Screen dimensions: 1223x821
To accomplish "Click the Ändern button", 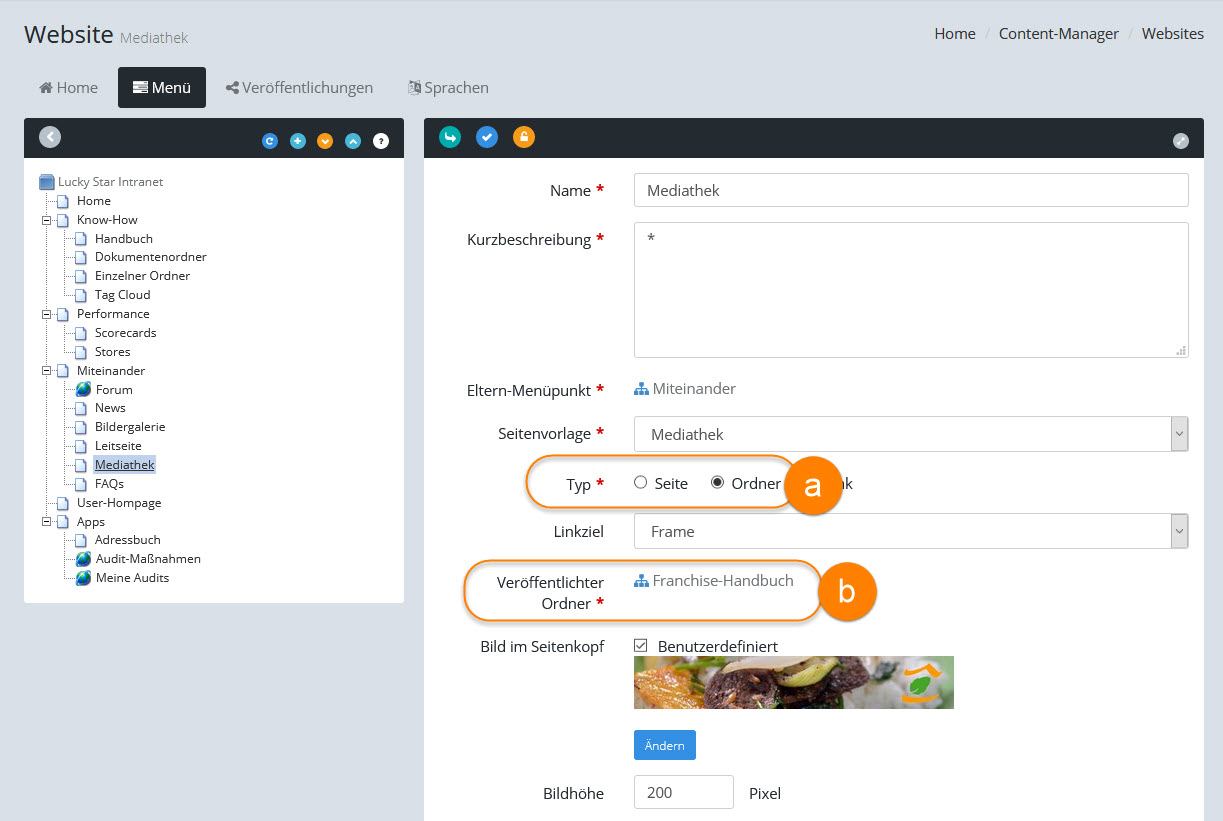I will pyautogui.click(x=664, y=745).
